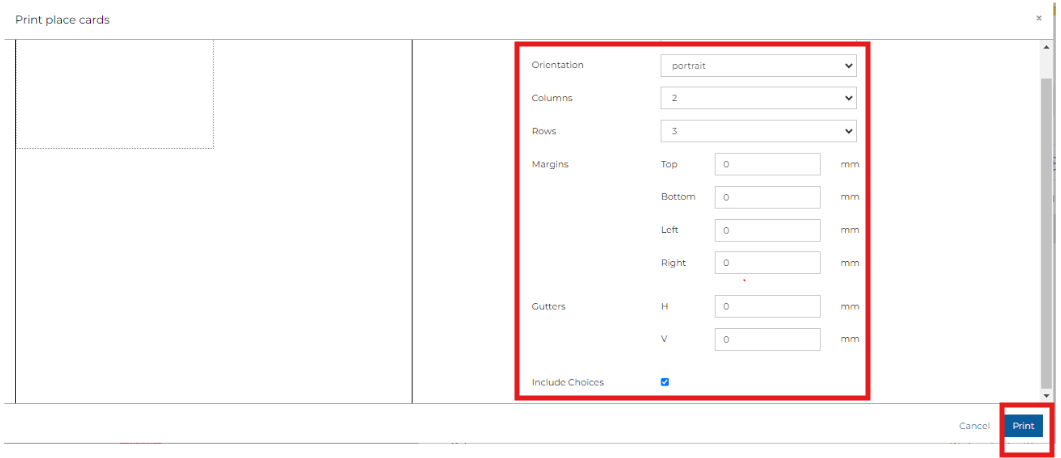Click the Cancel link
This screenshot has width=1061, height=458.
point(974,426)
